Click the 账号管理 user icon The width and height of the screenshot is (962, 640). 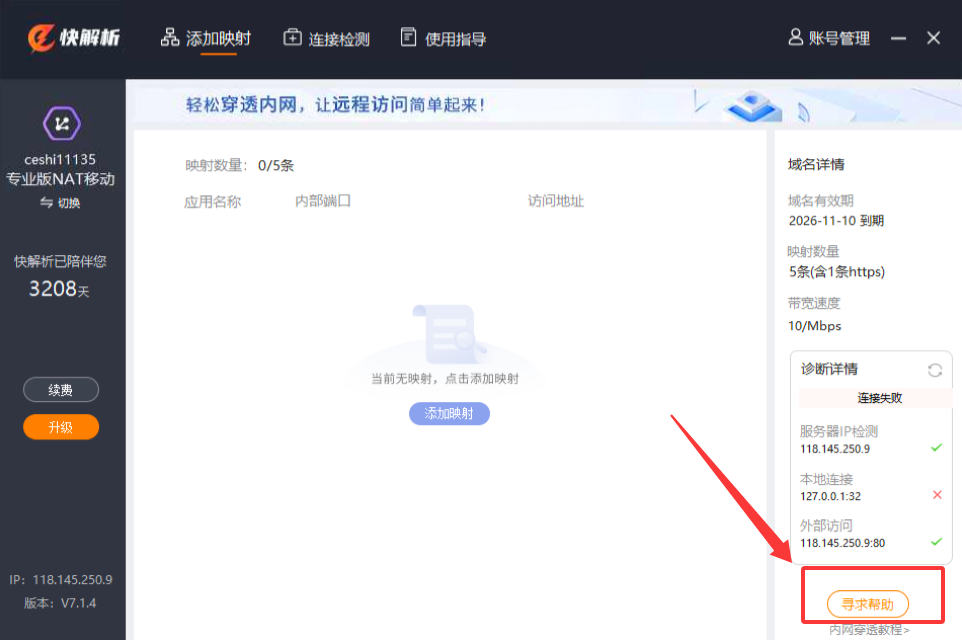pyautogui.click(x=795, y=37)
